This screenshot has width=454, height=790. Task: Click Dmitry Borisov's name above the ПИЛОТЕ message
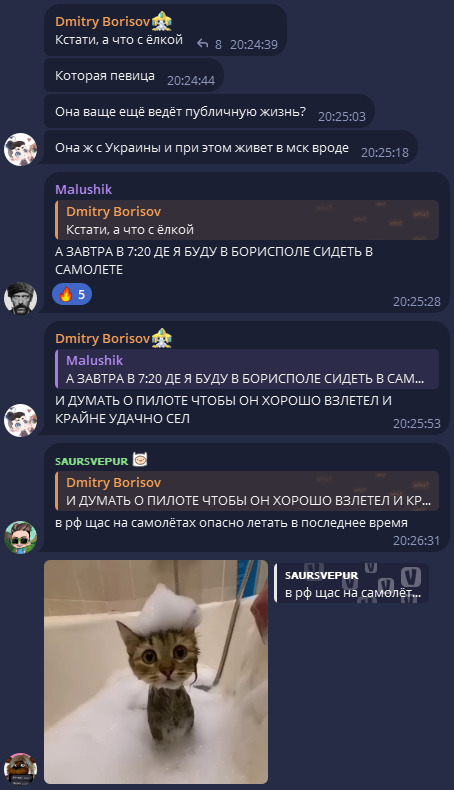pos(103,339)
